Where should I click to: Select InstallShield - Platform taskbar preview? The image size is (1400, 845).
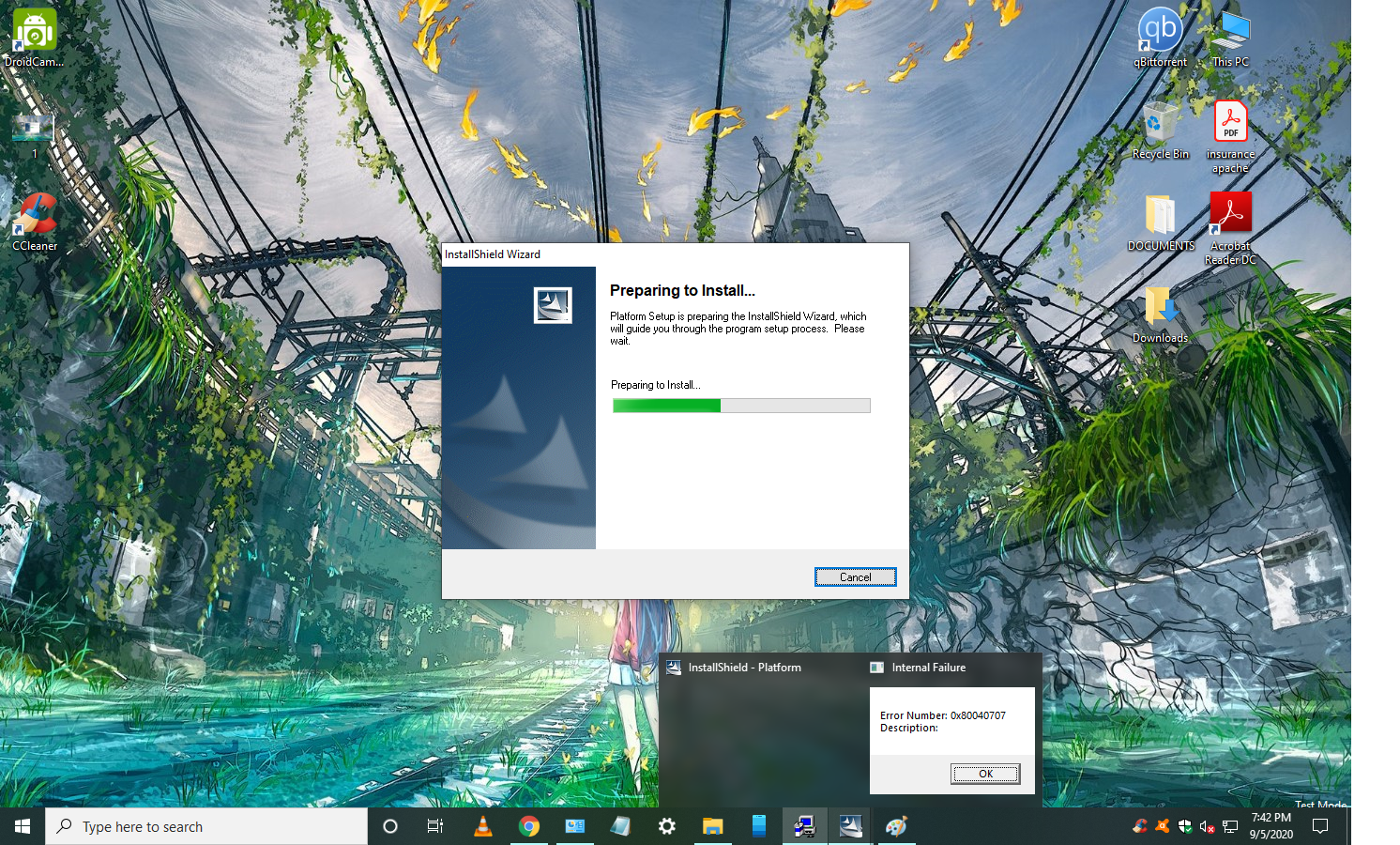[x=759, y=731]
